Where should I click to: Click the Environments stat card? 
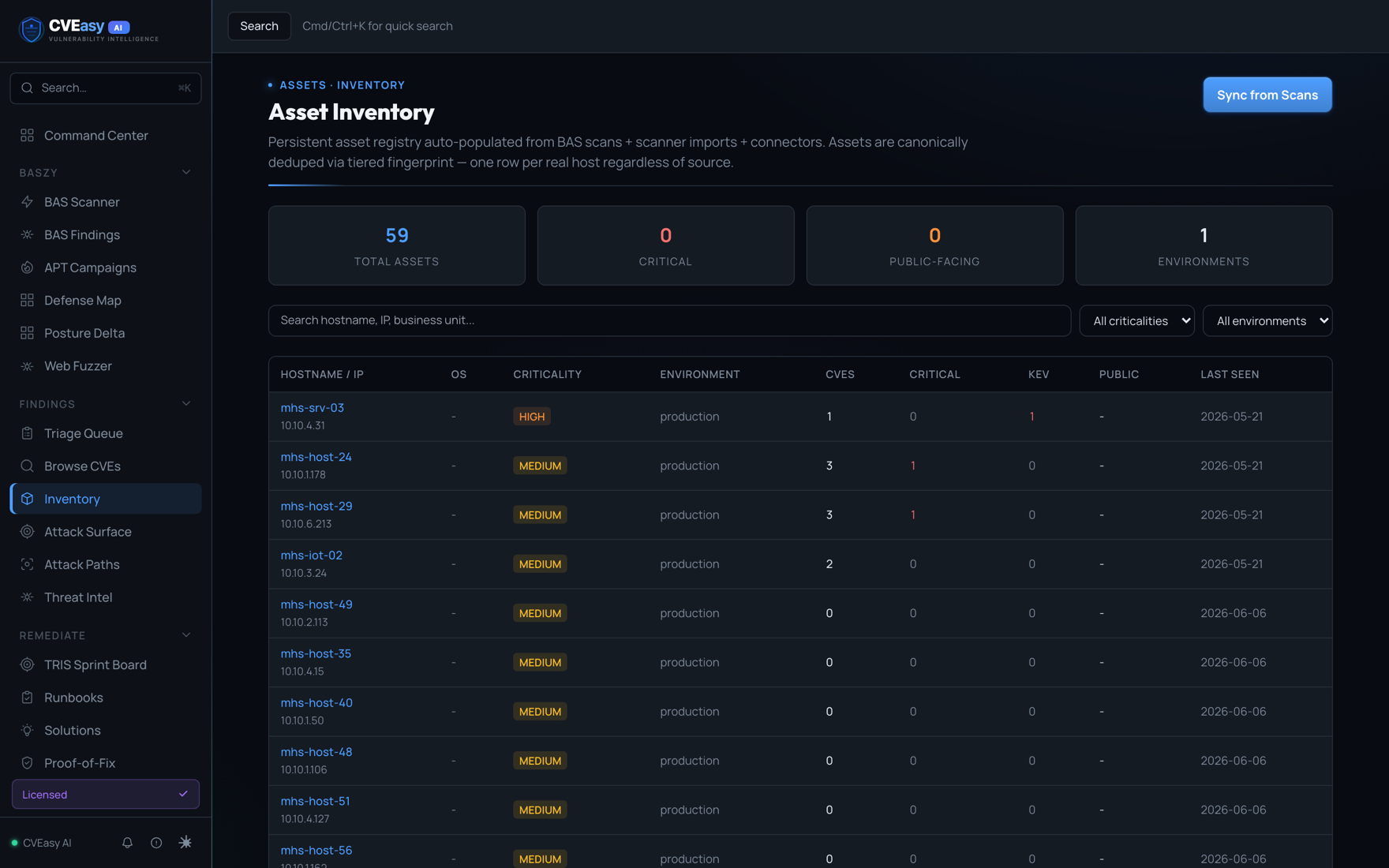1204,245
